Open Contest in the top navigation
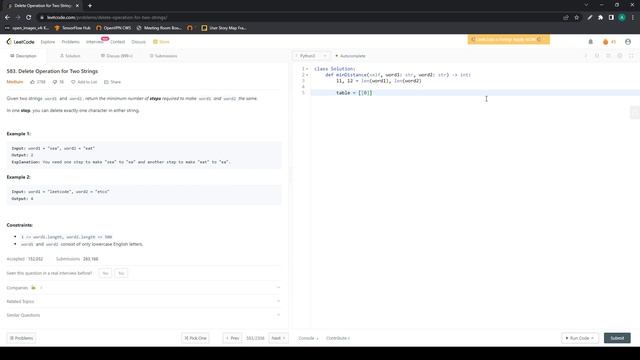The width and height of the screenshot is (640, 360). (x=118, y=42)
